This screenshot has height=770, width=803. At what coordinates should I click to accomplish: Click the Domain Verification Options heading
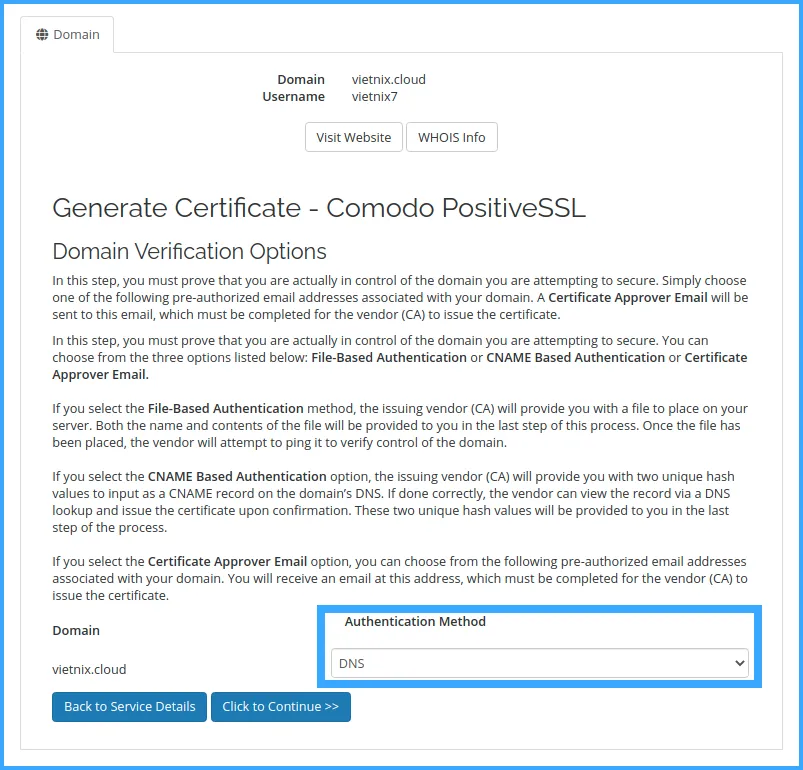click(x=189, y=251)
